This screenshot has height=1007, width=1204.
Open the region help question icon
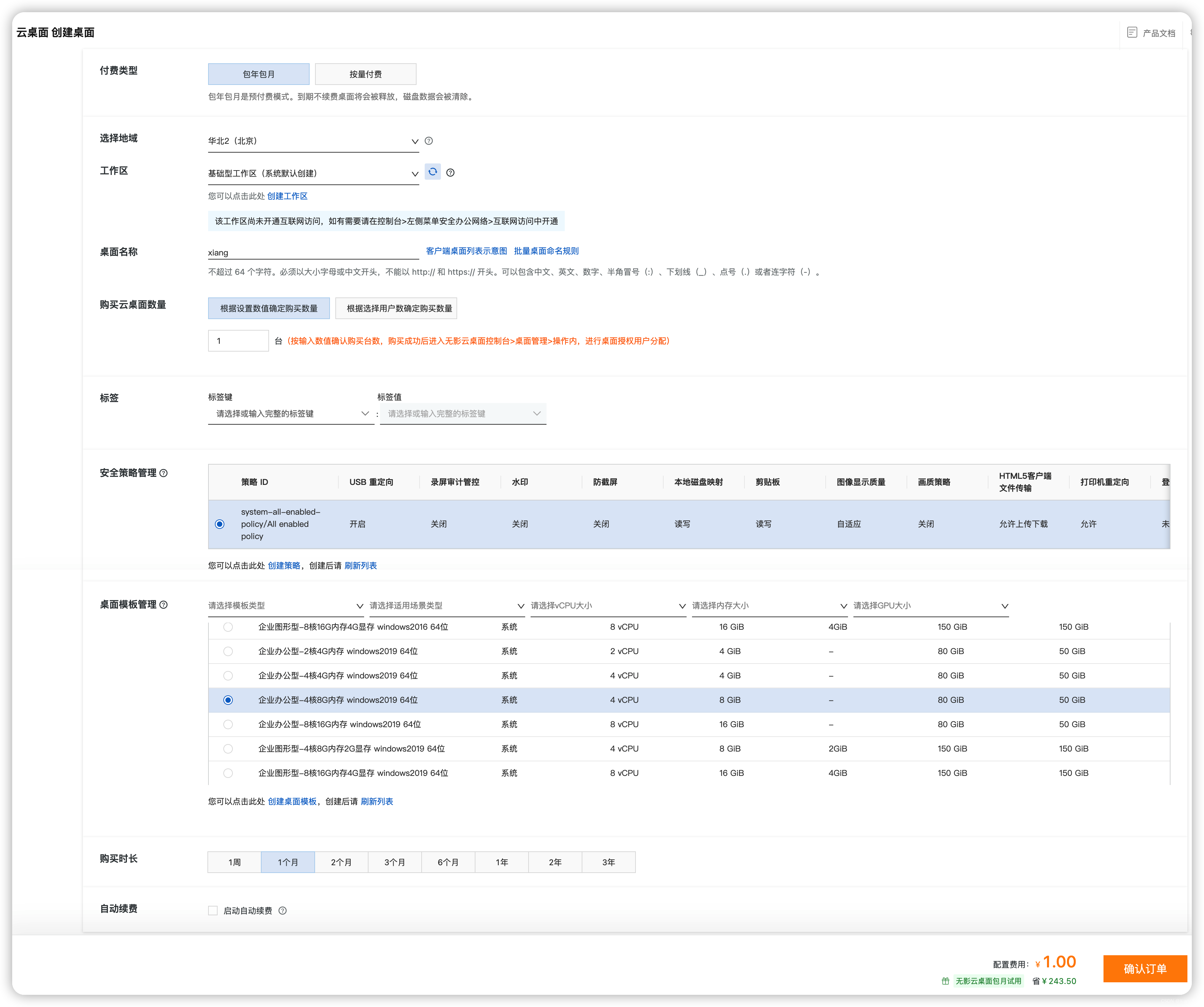429,141
